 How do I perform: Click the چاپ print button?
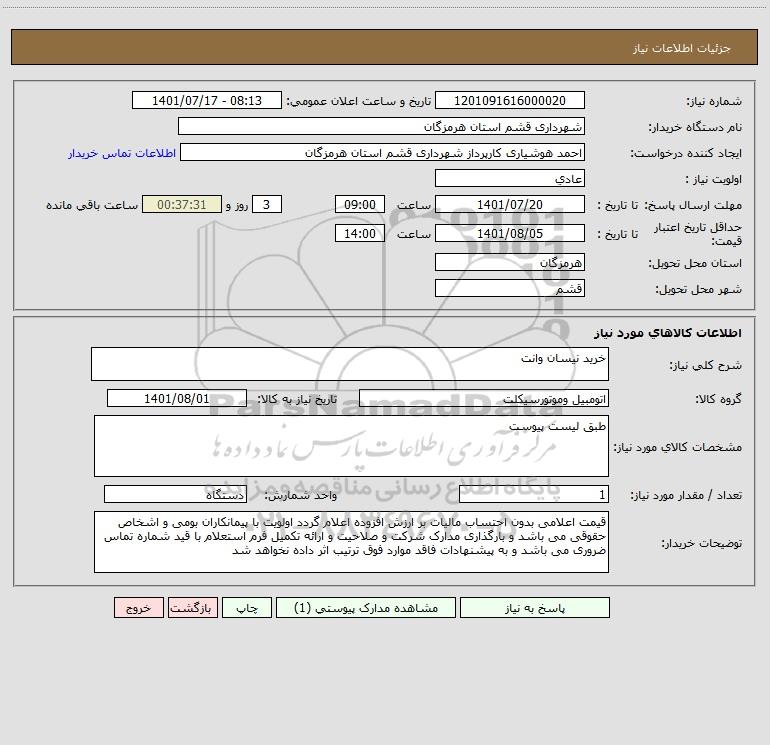247,607
